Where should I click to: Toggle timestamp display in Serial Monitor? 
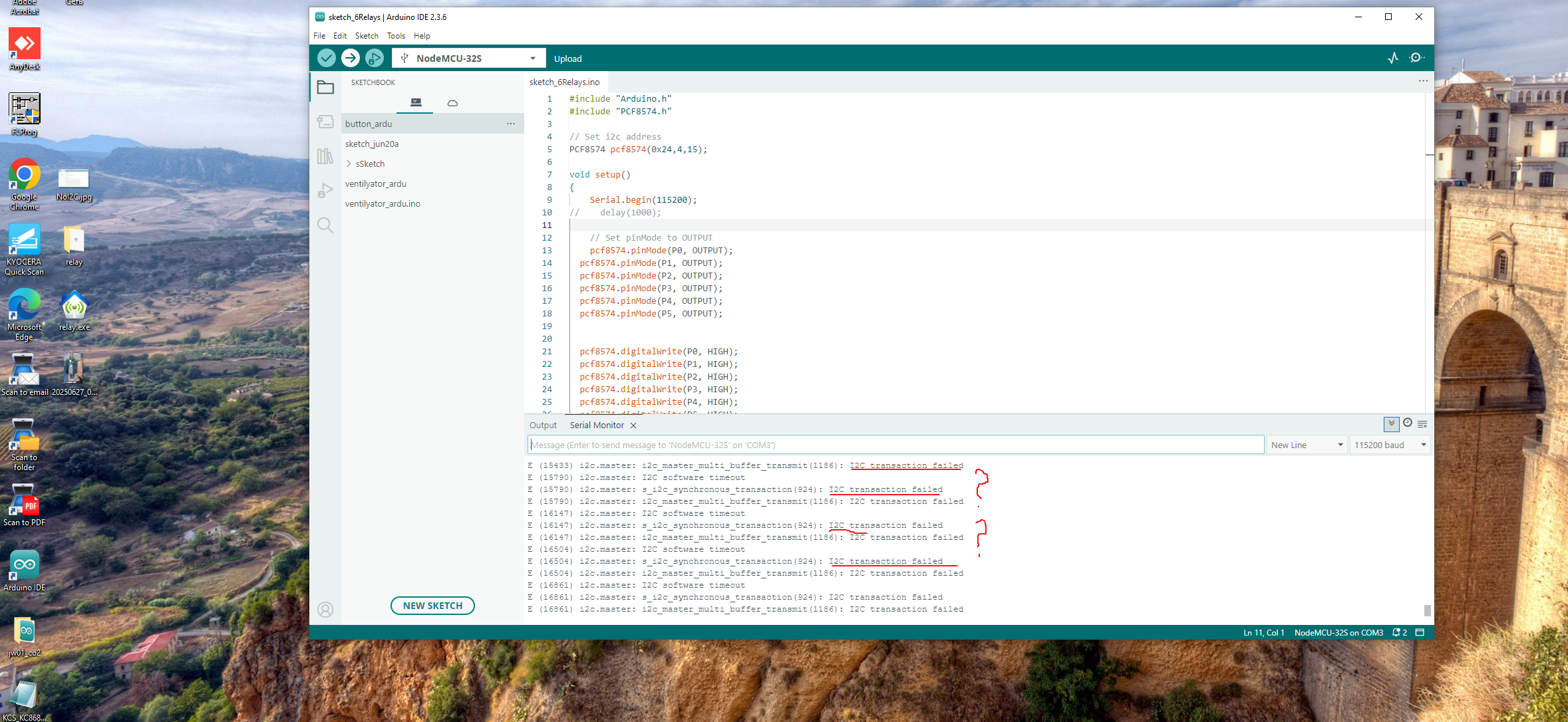tap(1408, 423)
